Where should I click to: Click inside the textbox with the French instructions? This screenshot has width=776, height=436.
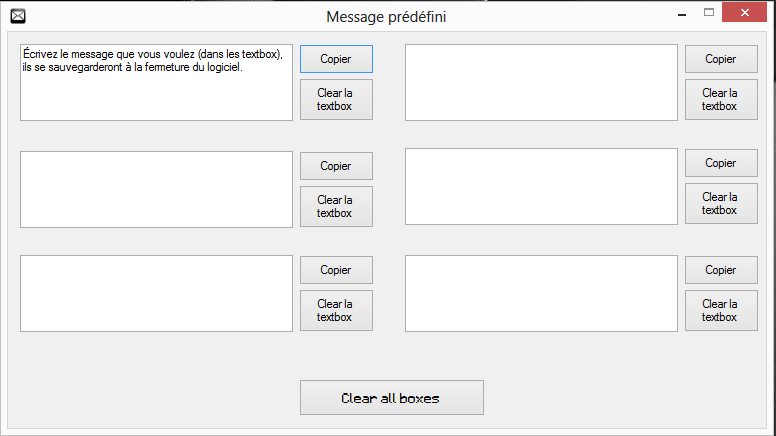(156, 83)
